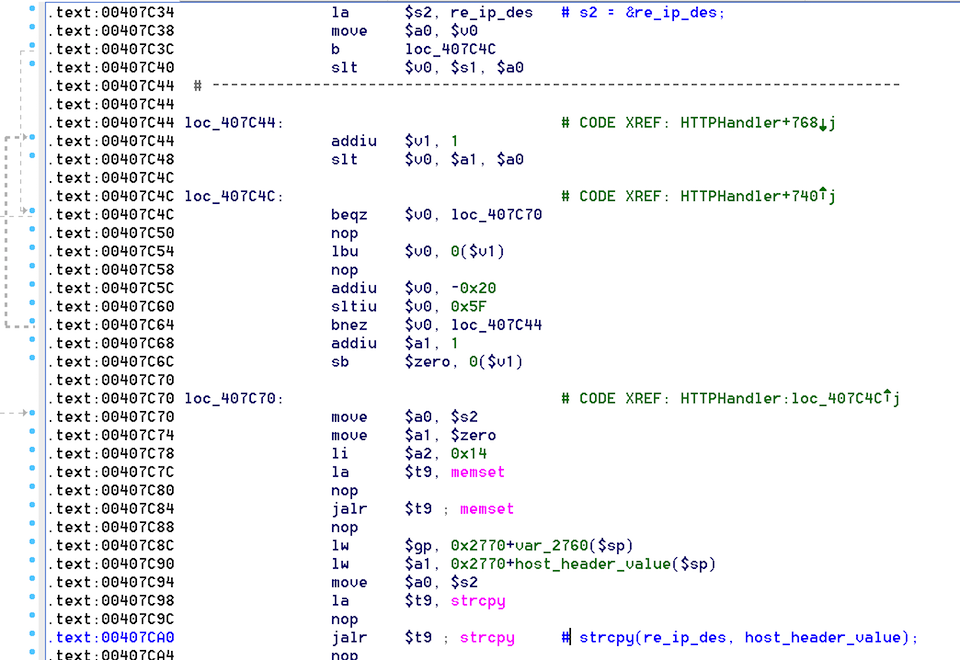Click memset in the la $t9 instruction
960x660 pixels.
tap(478, 471)
